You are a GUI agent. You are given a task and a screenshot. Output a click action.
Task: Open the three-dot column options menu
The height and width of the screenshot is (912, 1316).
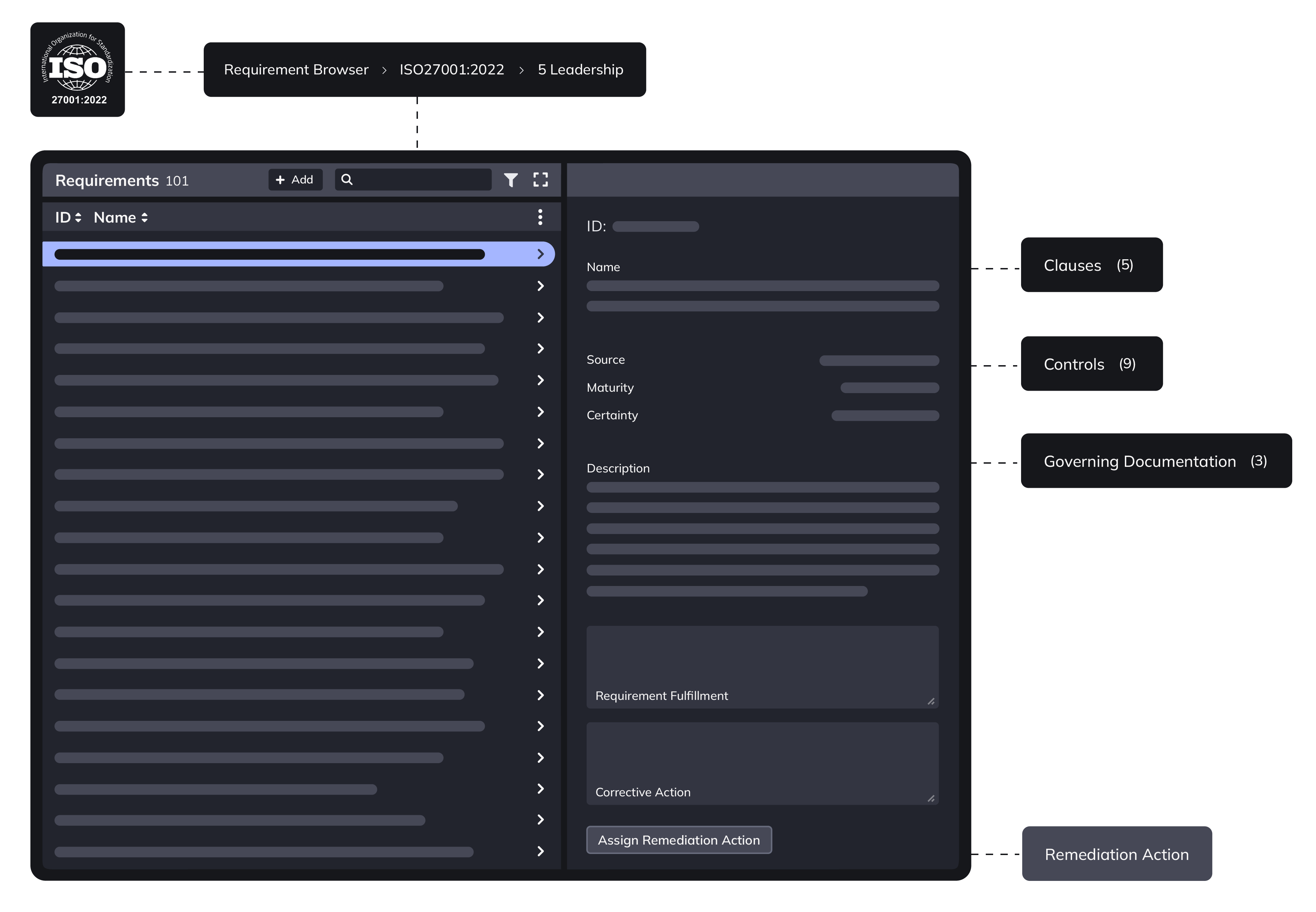pyautogui.click(x=540, y=217)
